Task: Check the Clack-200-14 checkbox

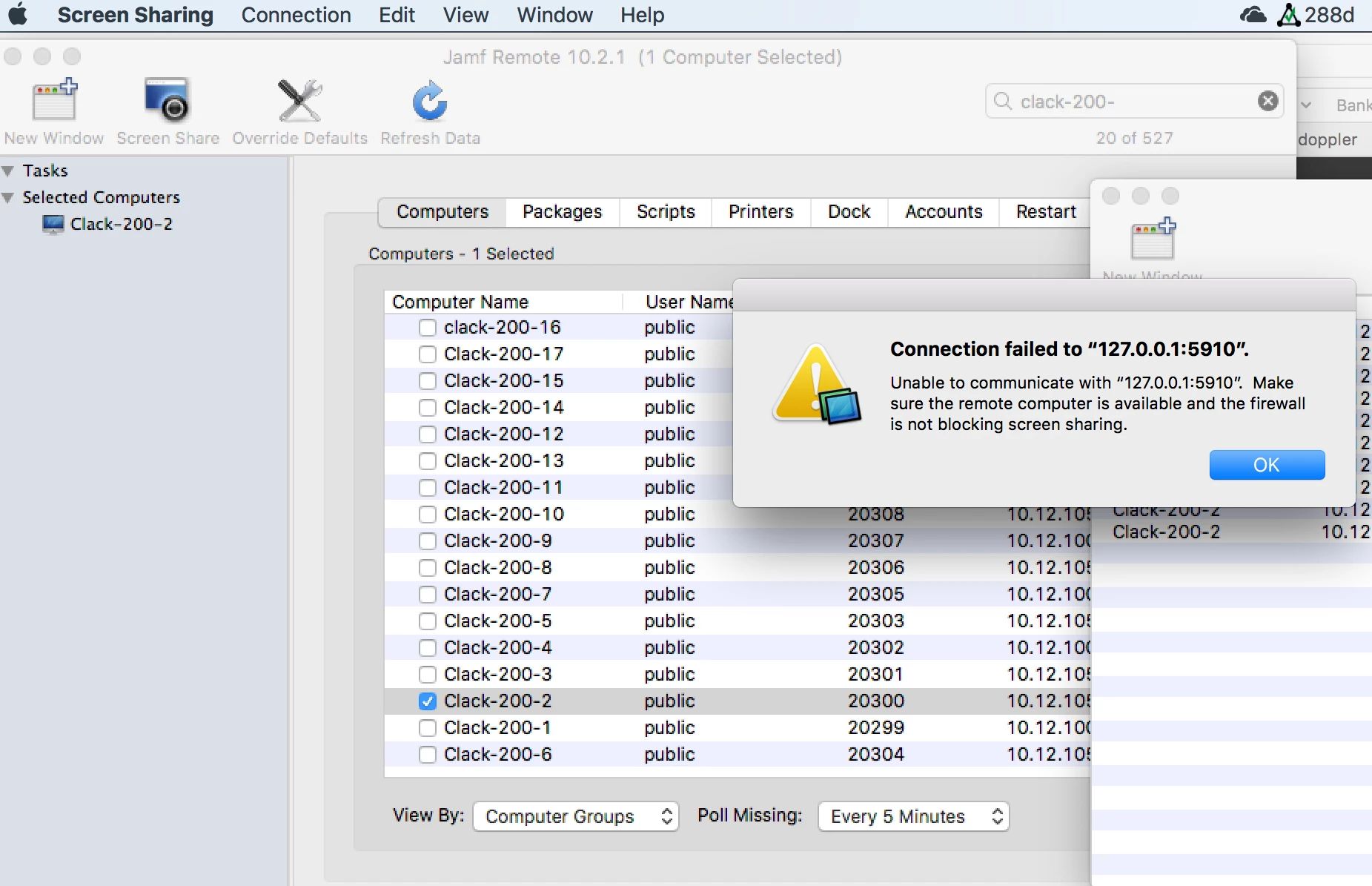Action: pos(427,407)
